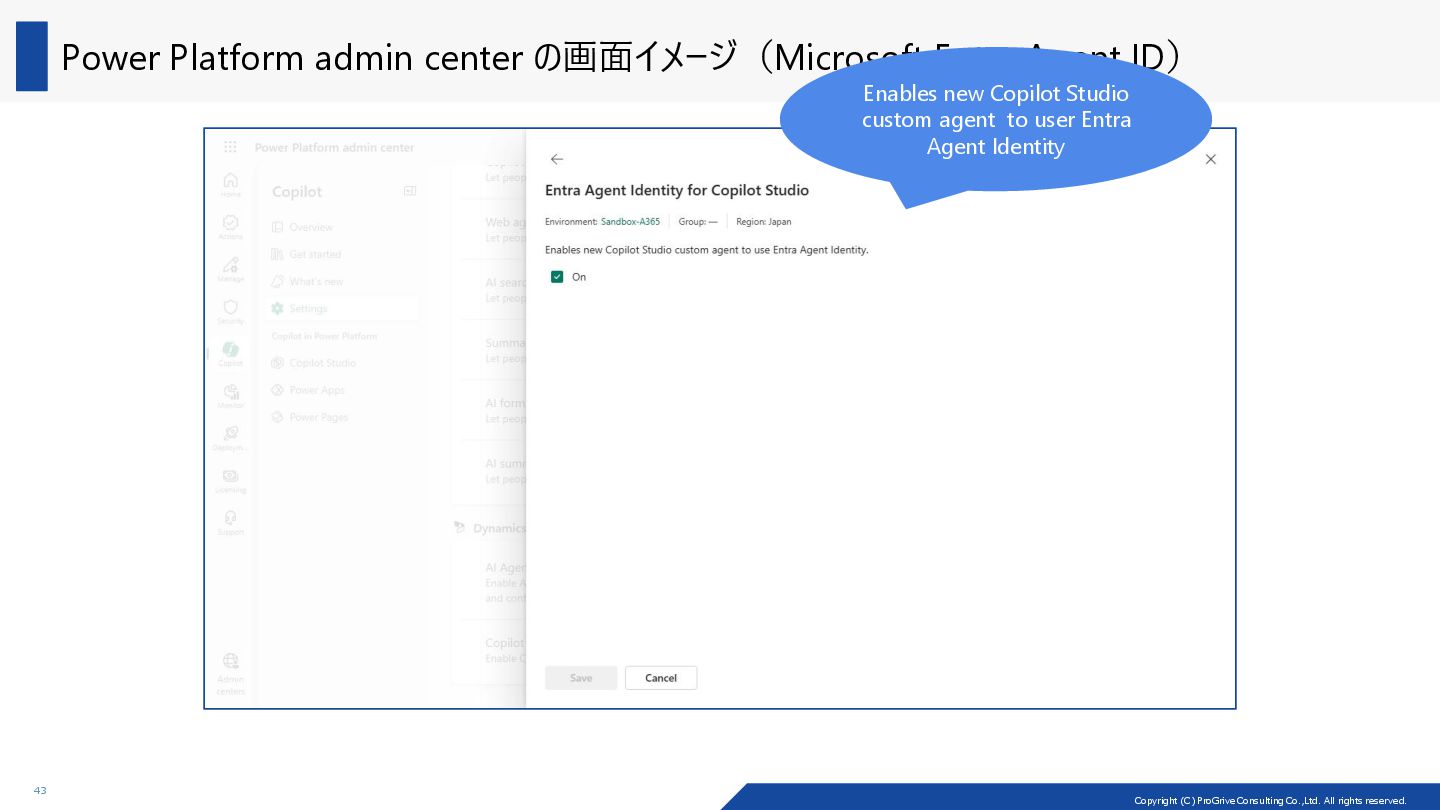Screen dimensions: 1440x810
Task: Uncheck the On checkbox
Action: 557,277
